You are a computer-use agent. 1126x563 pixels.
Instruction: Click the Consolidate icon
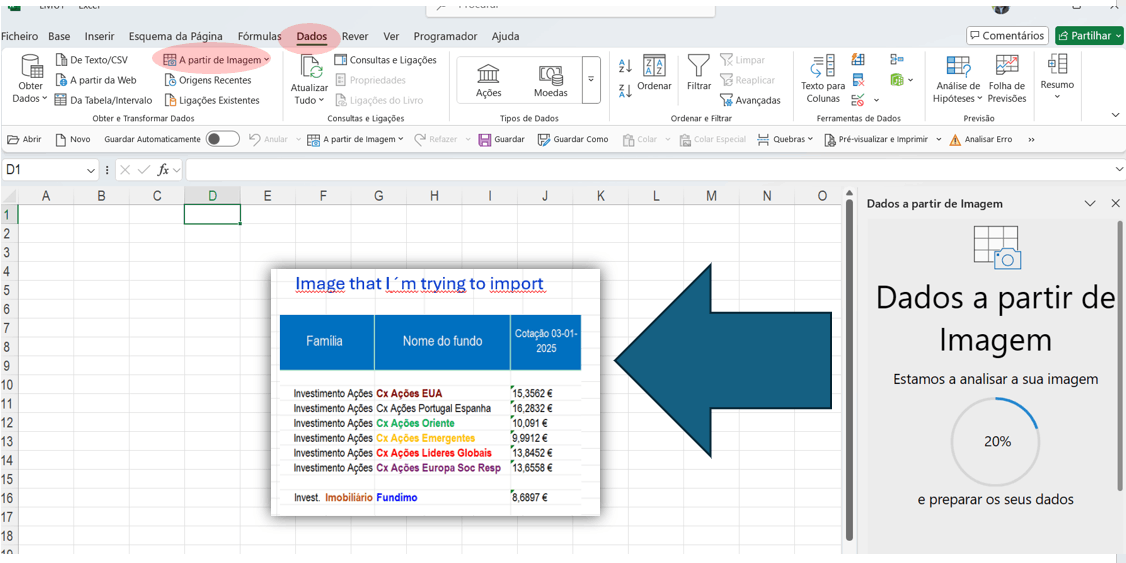pos(897,60)
